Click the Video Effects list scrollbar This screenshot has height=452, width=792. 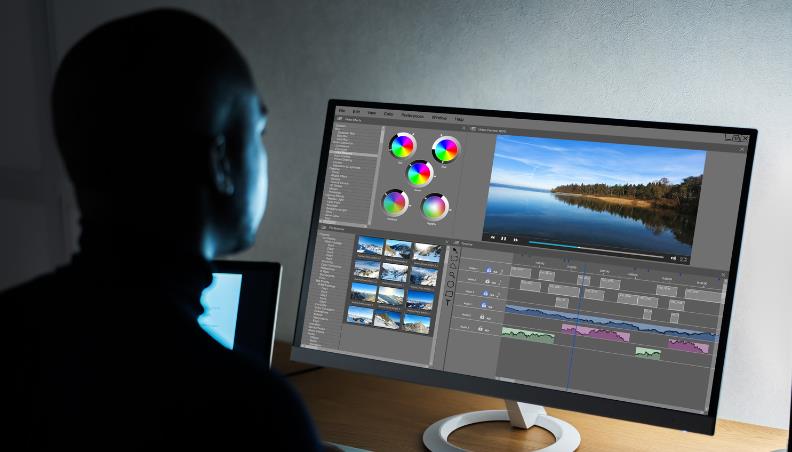click(379, 177)
